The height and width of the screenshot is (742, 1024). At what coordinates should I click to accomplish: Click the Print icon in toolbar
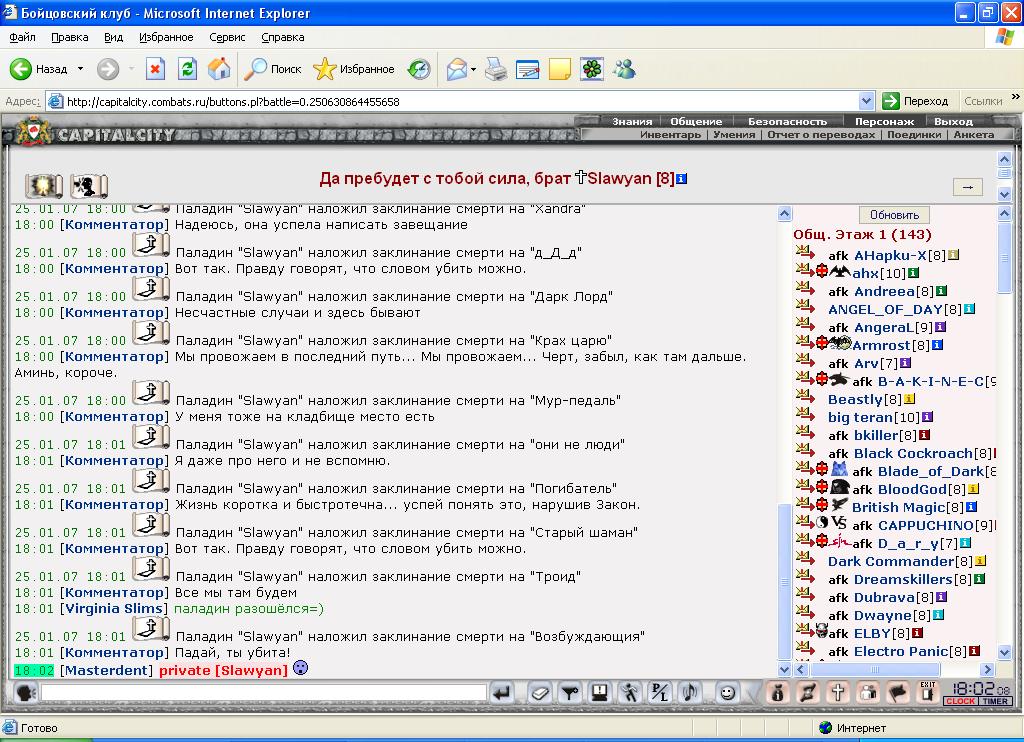pos(496,69)
